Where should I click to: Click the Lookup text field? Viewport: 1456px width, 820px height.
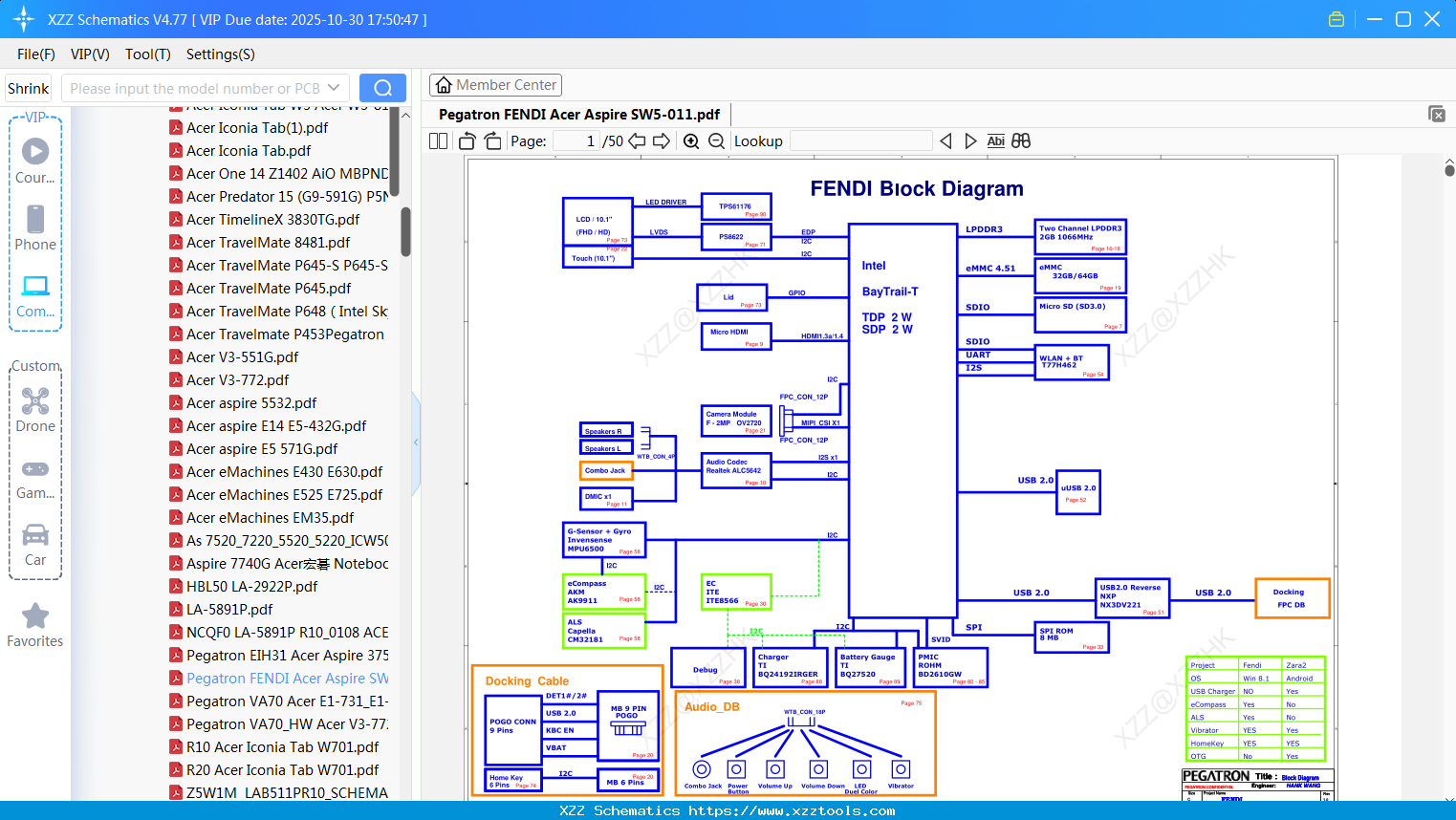pyautogui.click(x=861, y=141)
